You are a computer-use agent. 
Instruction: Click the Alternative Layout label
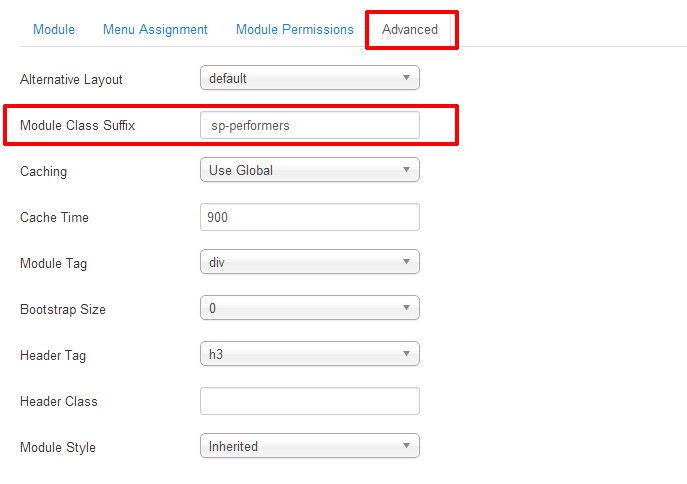(x=72, y=80)
